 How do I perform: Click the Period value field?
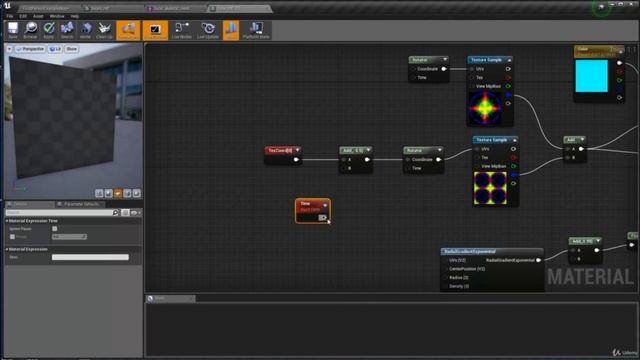coord(69,237)
